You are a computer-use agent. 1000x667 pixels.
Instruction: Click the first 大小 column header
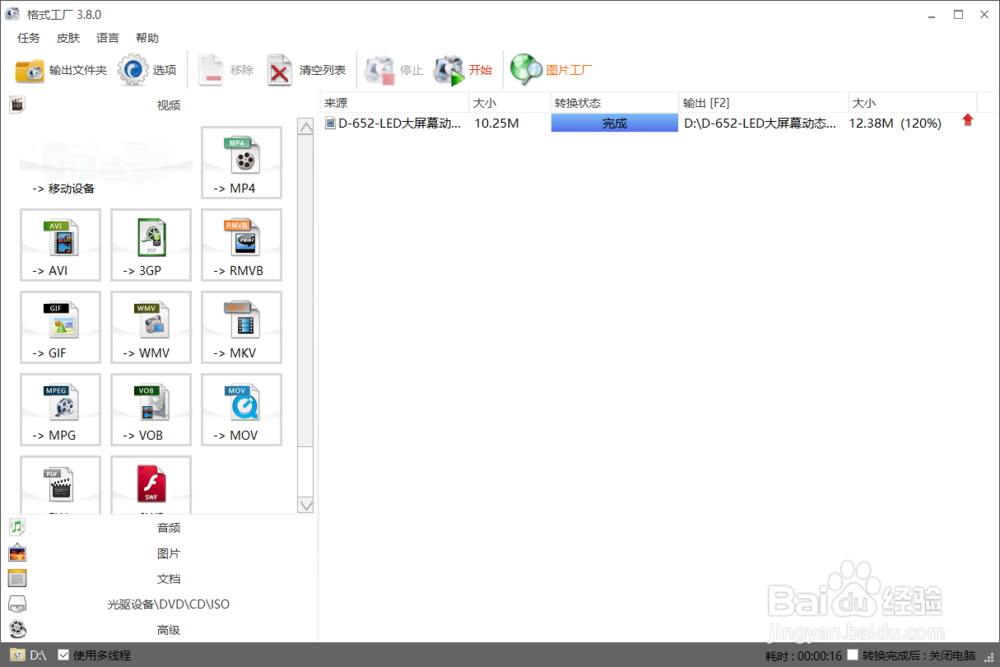(x=510, y=103)
